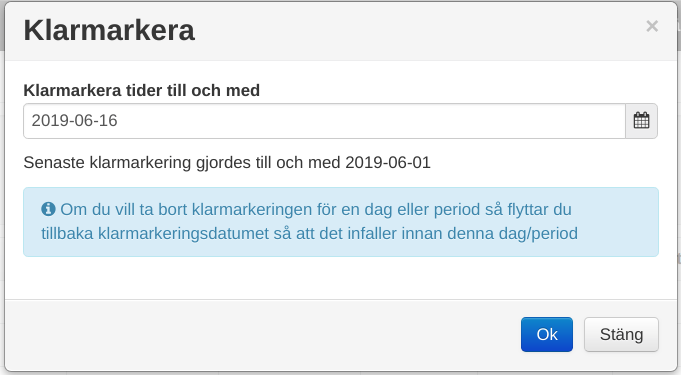Click the gray header bar beside the title
Image resolution: width=681 pixels, height=375 pixels.
tap(413, 30)
